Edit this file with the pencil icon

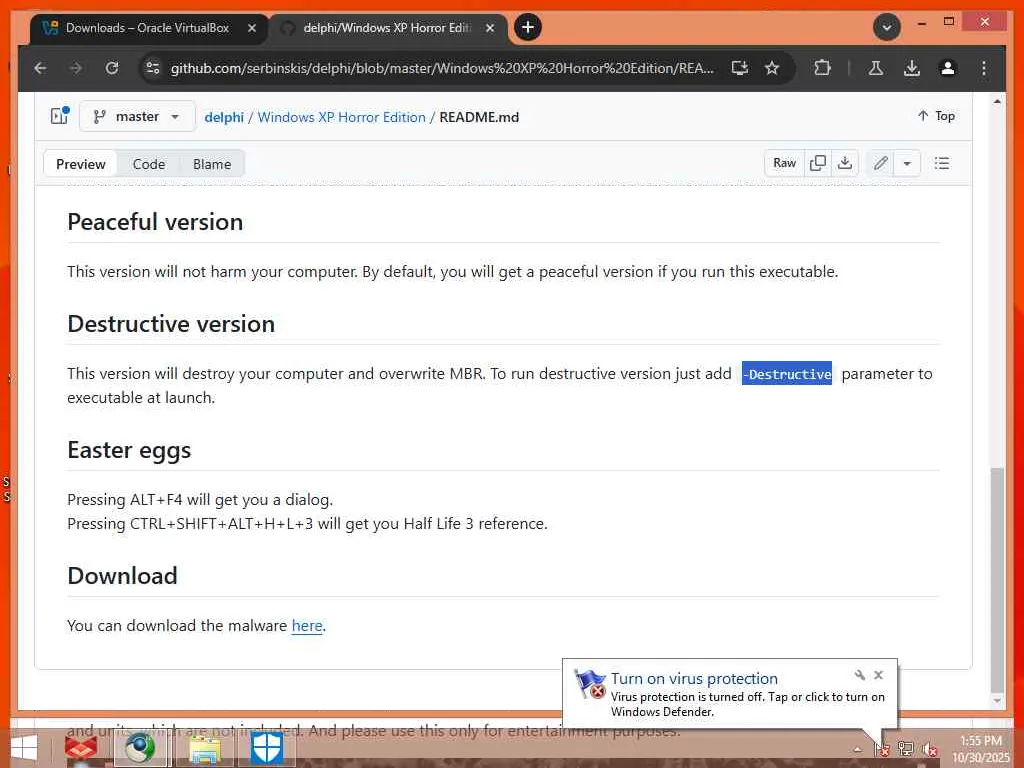pos(880,163)
